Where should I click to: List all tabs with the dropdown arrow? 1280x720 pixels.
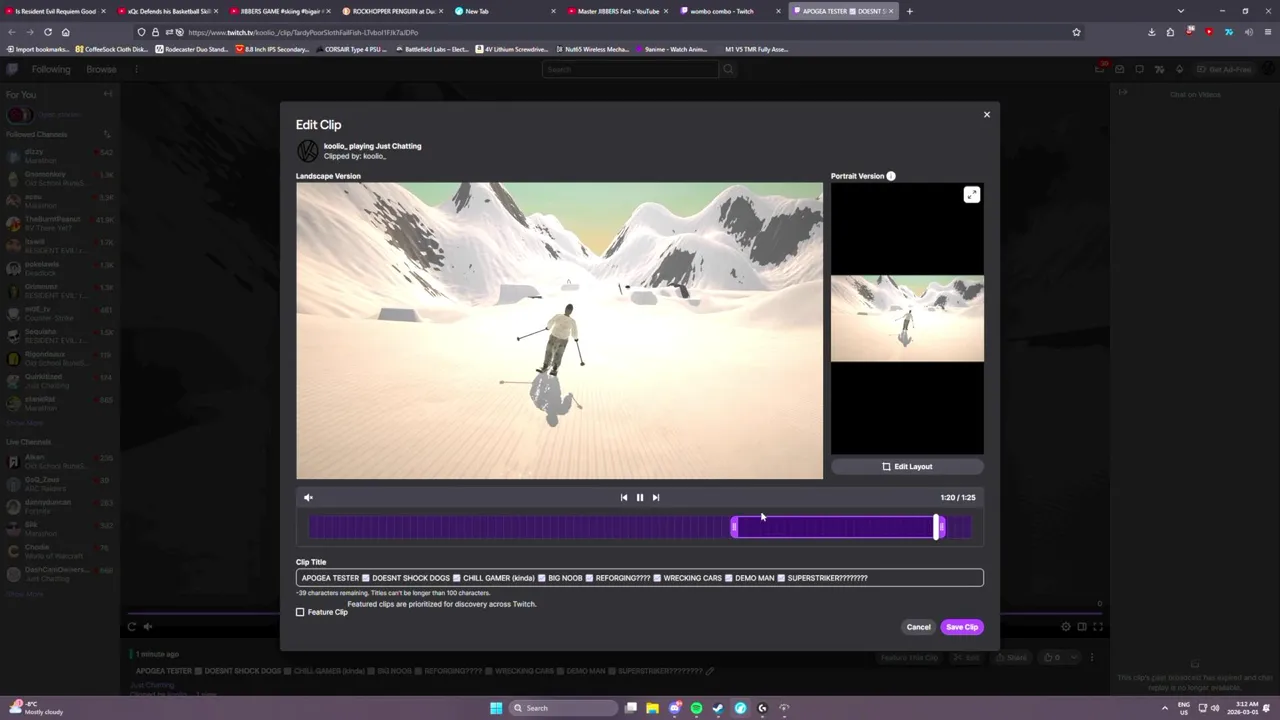(1181, 11)
